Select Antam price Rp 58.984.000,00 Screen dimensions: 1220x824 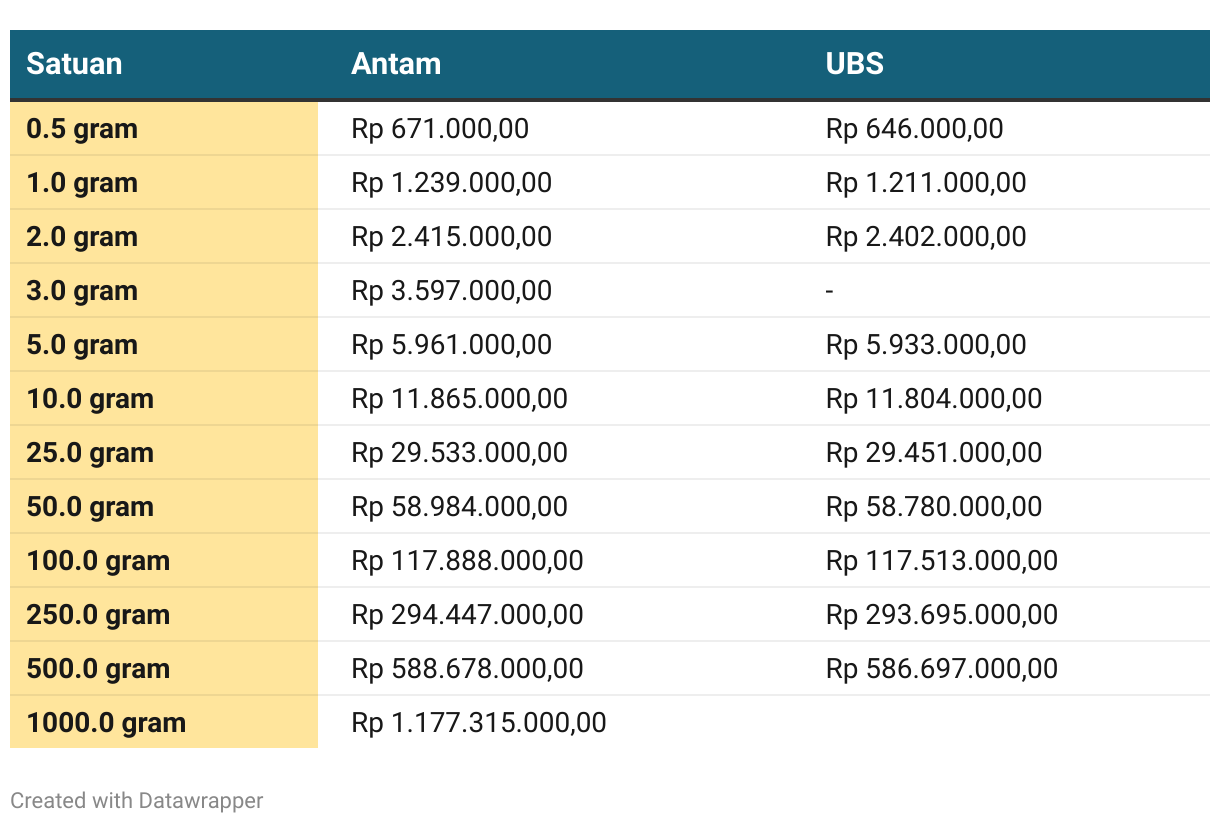pos(460,507)
